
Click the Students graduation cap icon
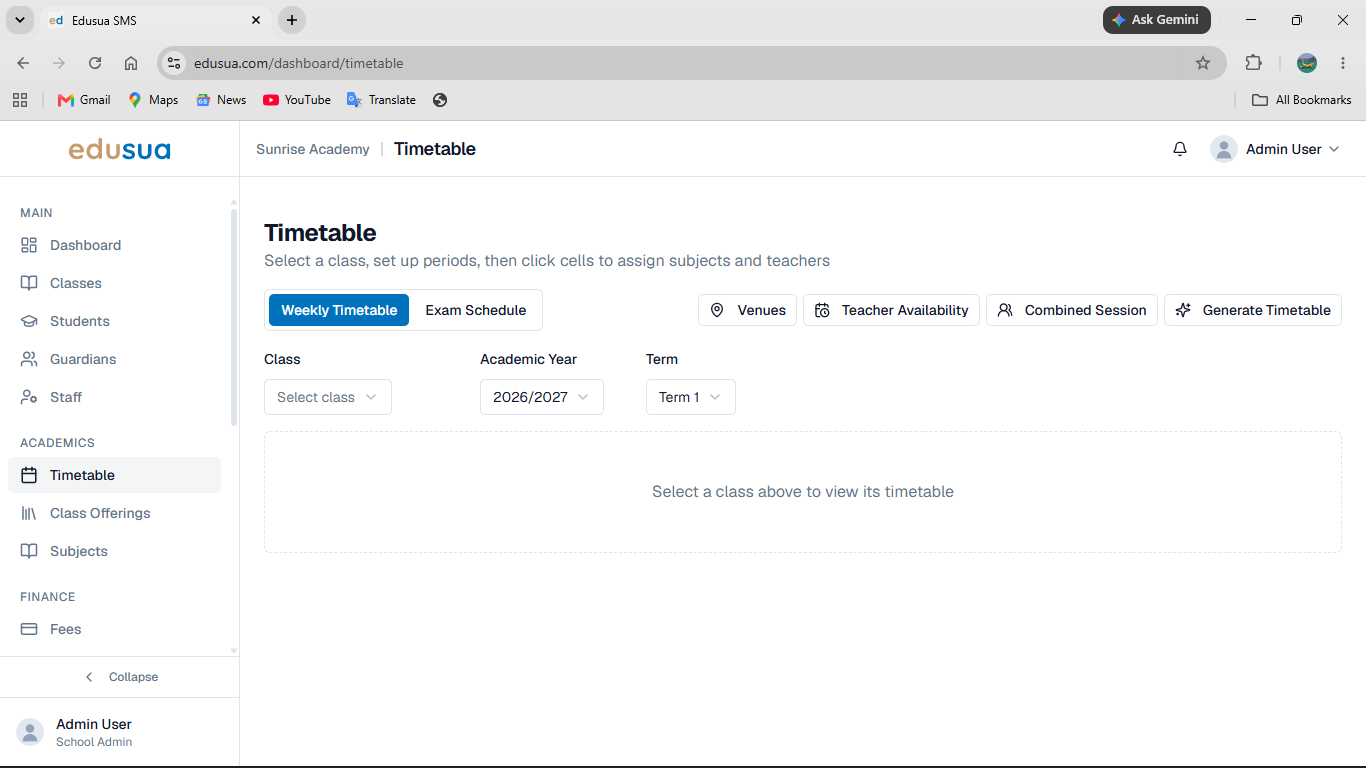(x=29, y=321)
